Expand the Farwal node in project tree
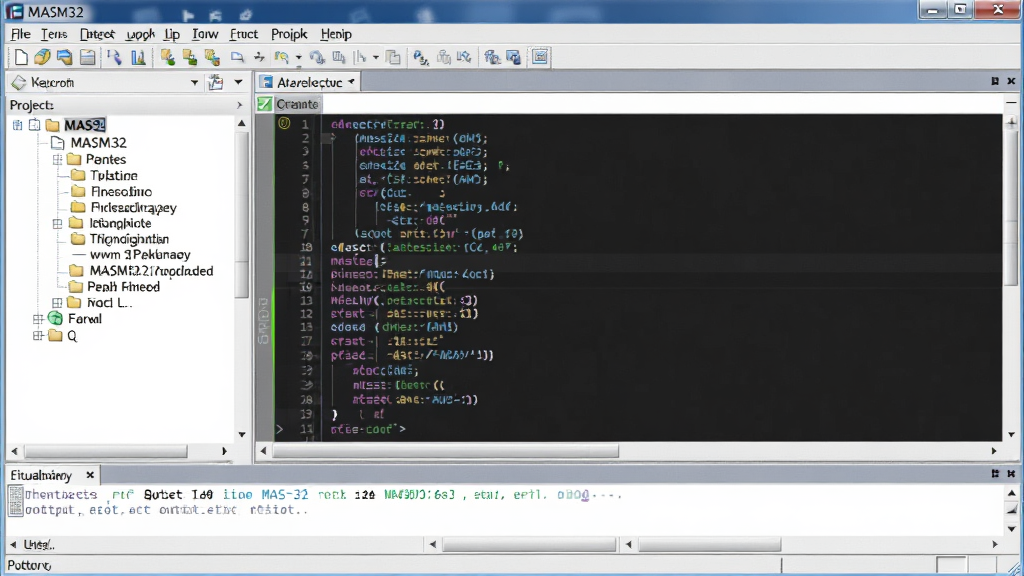 coord(38,319)
